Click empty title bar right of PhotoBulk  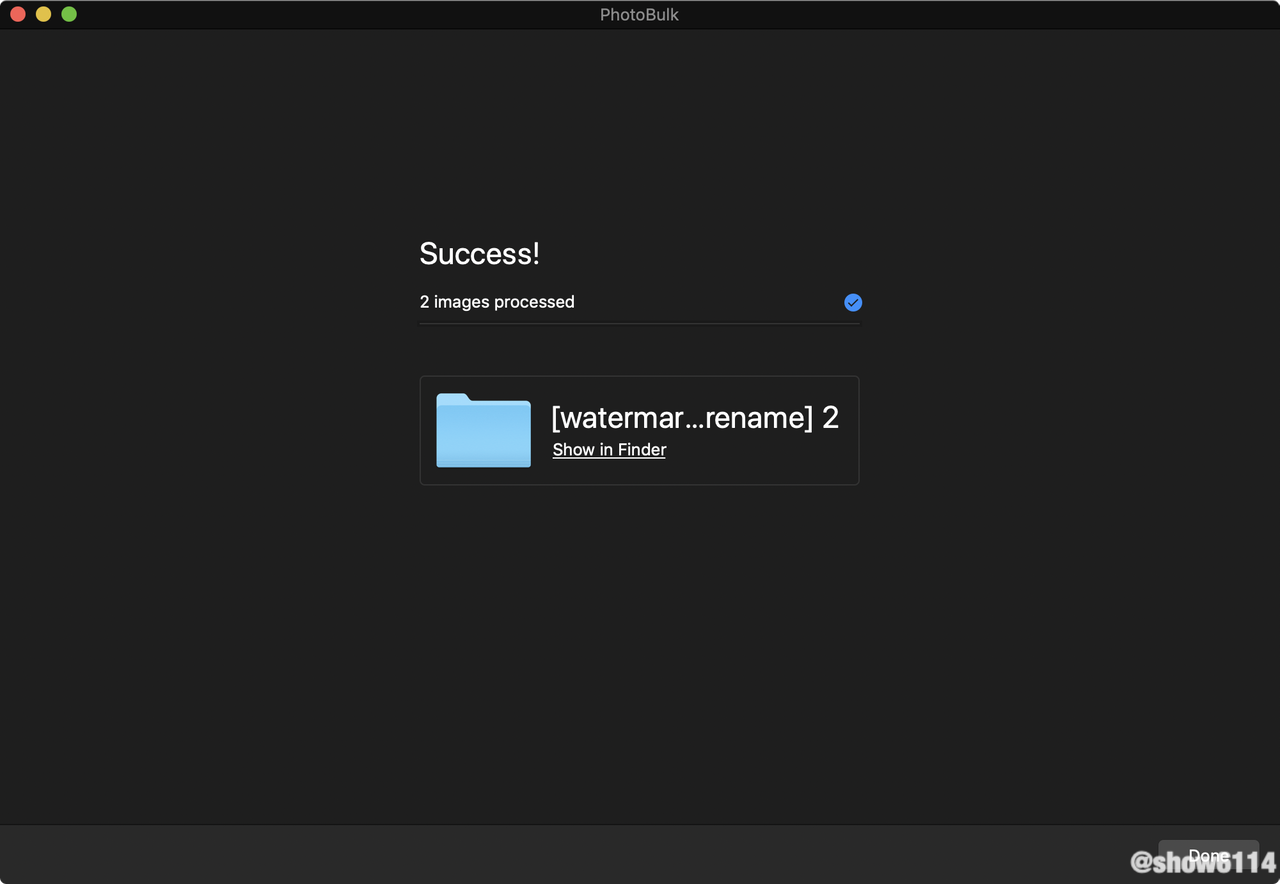coord(950,15)
